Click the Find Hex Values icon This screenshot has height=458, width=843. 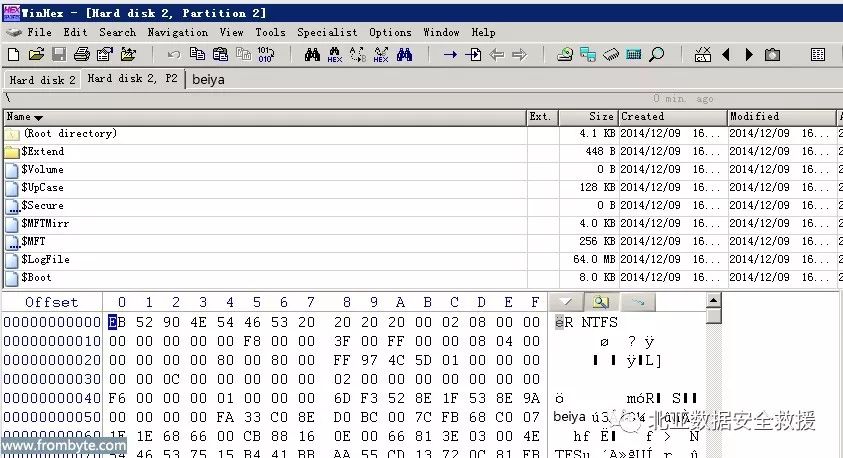[x=335, y=54]
